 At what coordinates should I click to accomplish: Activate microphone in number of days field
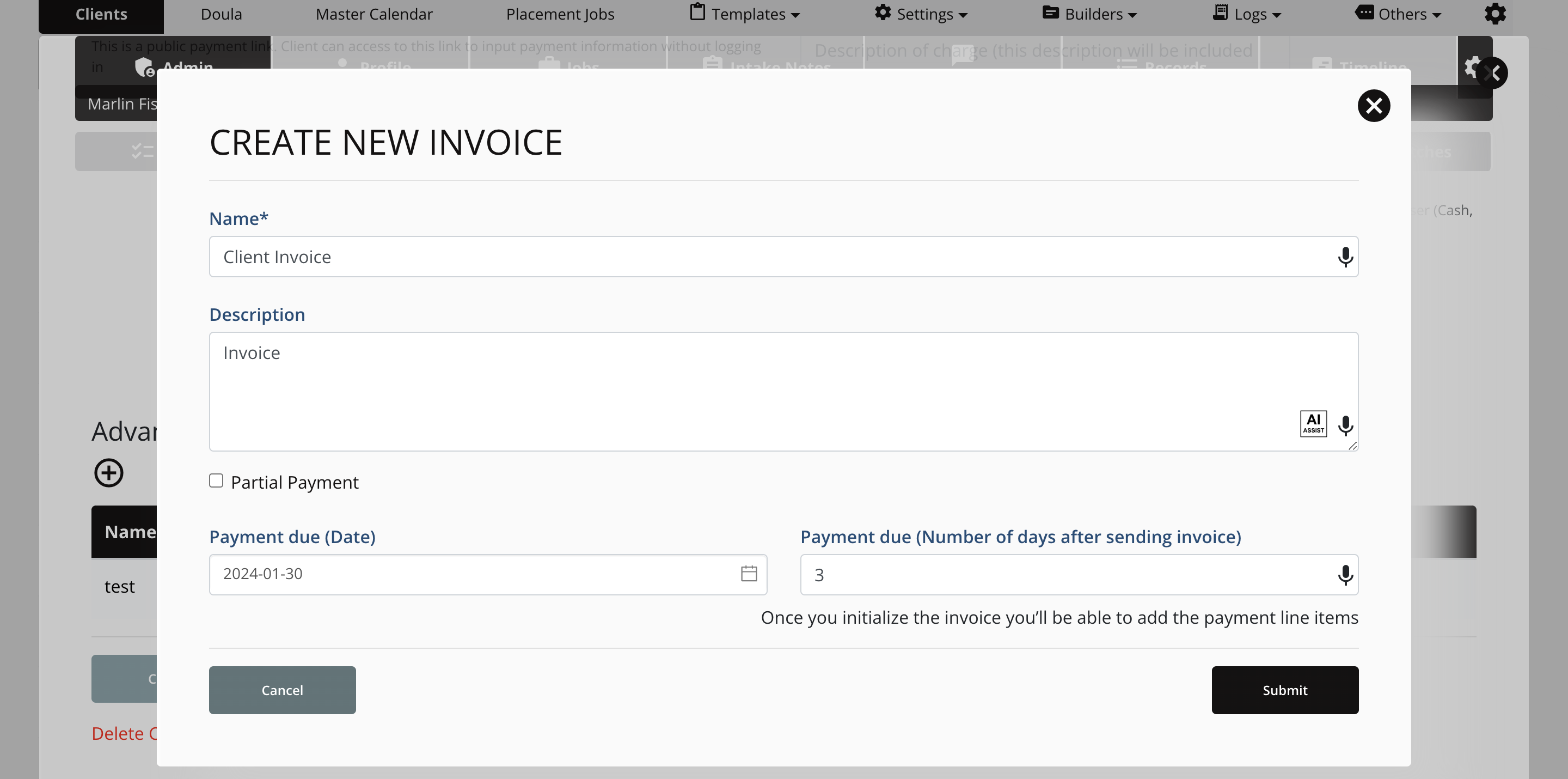pos(1345,574)
